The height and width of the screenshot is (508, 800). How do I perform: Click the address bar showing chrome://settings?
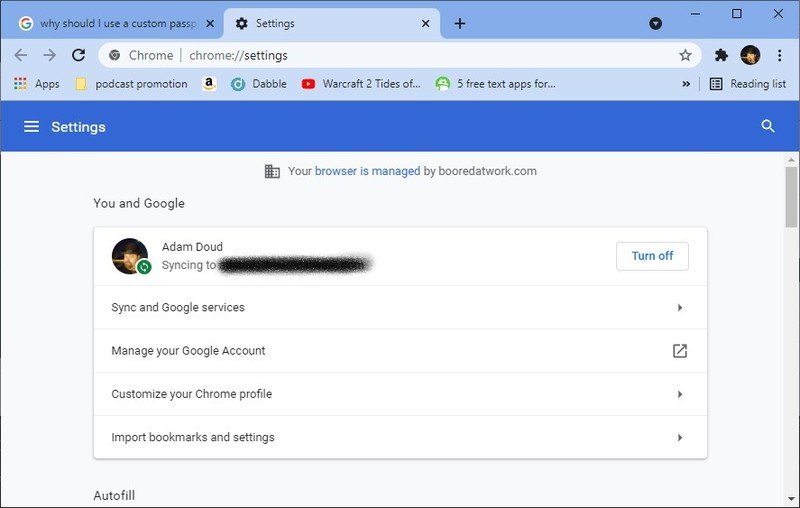click(x=400, y=55)
